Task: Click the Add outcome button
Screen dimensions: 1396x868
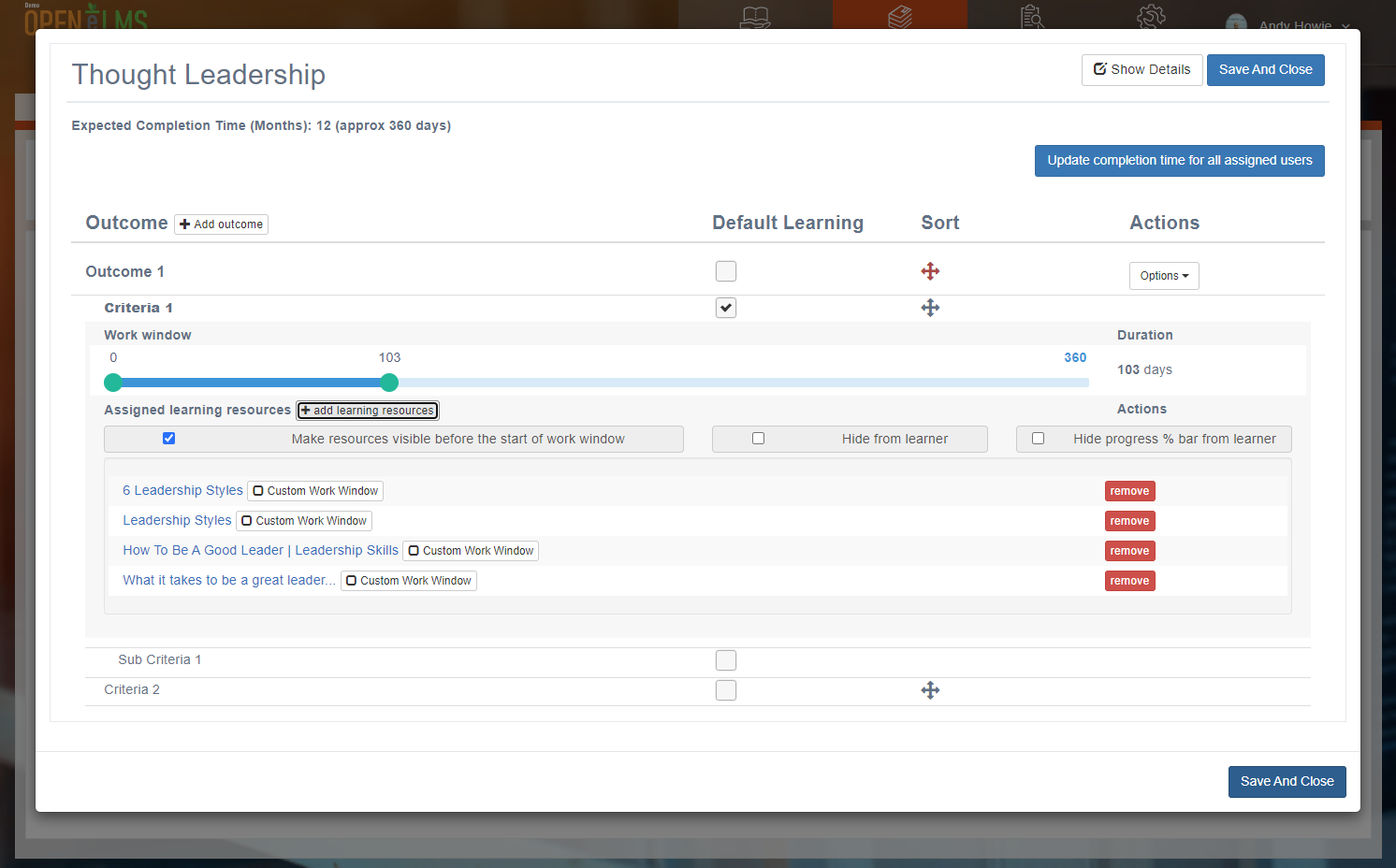Action: point(222,224)
